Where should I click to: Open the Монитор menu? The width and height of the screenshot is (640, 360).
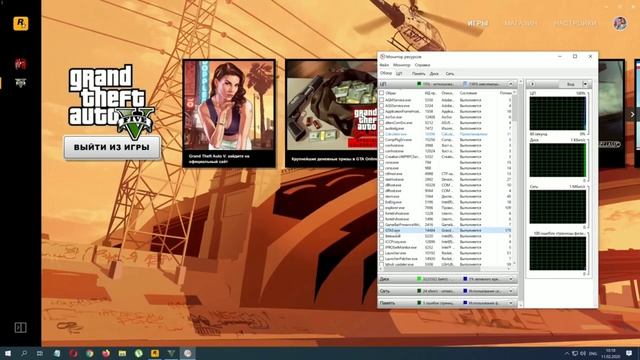[x=401, y=65]
